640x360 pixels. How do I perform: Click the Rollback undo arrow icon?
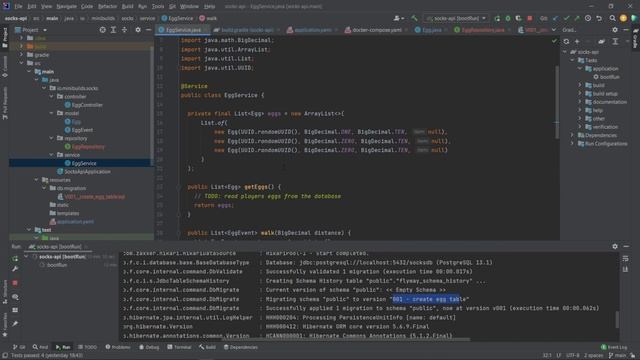(599, 18)
